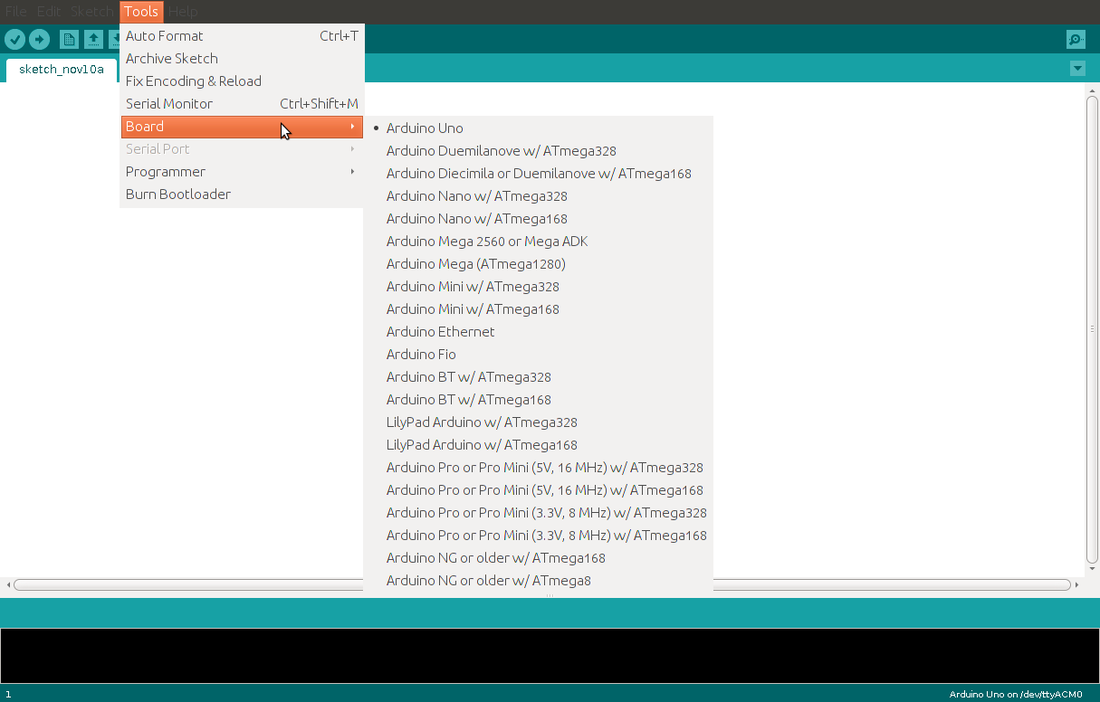Click the Upload arrow toolbar icon
1100x702 pixels.
click(x=39, y=39)
